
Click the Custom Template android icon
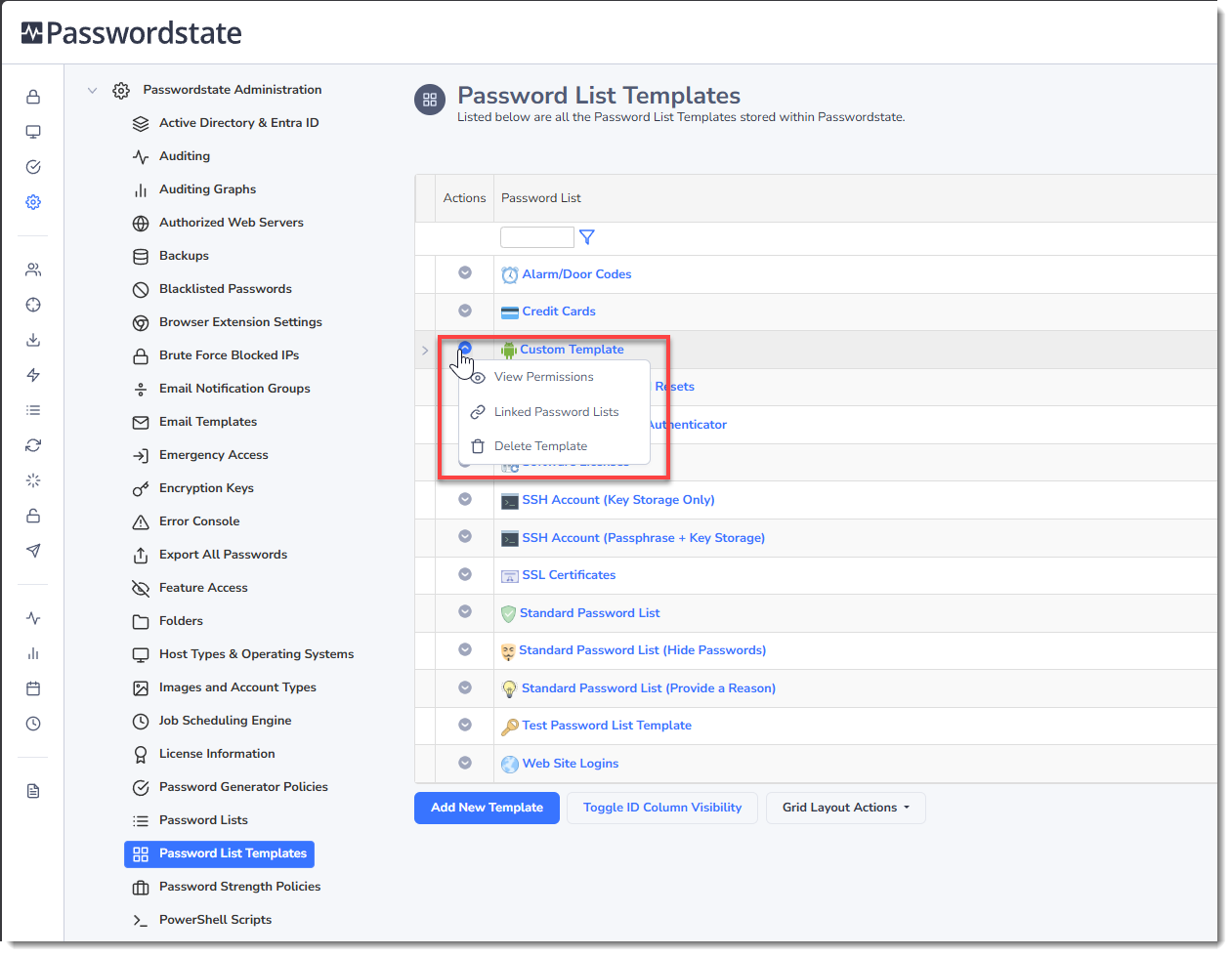click(x=509, y=350)
